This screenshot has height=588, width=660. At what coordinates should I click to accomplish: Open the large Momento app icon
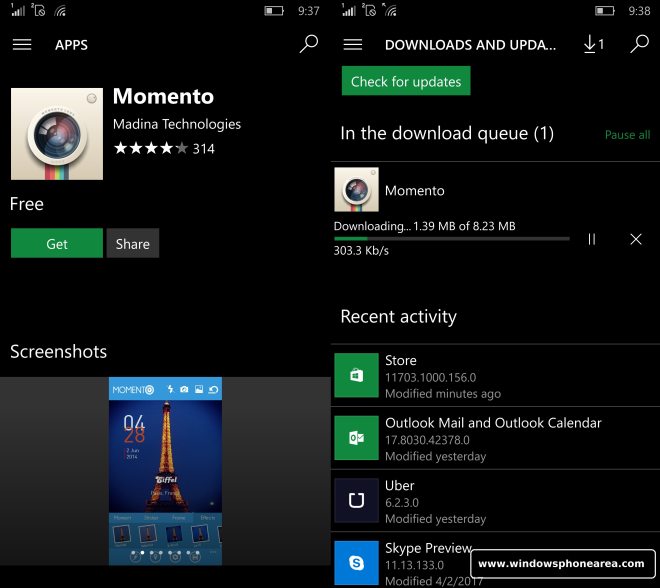point(57,134)
